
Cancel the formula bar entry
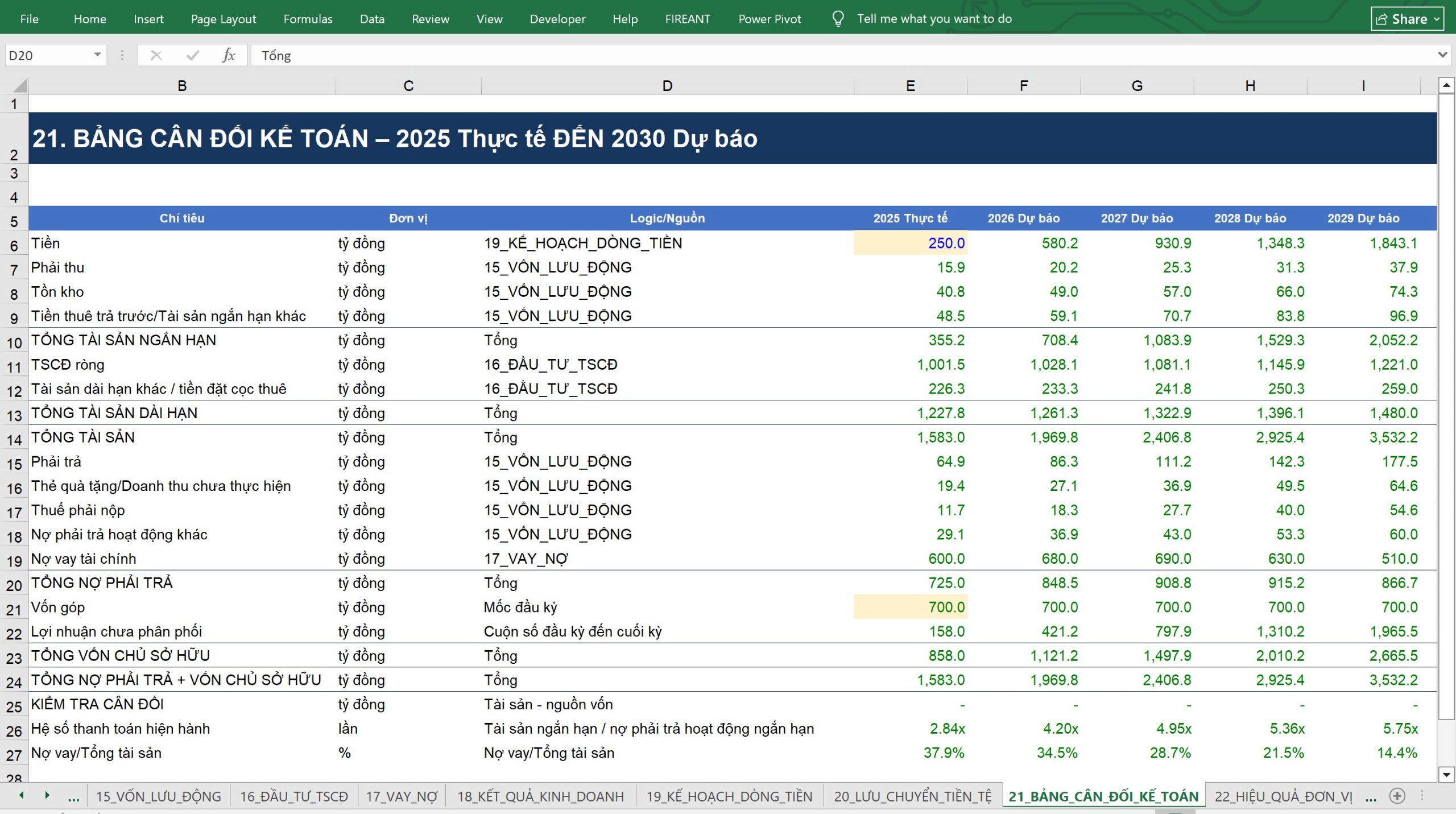click(x=156, y=55)
